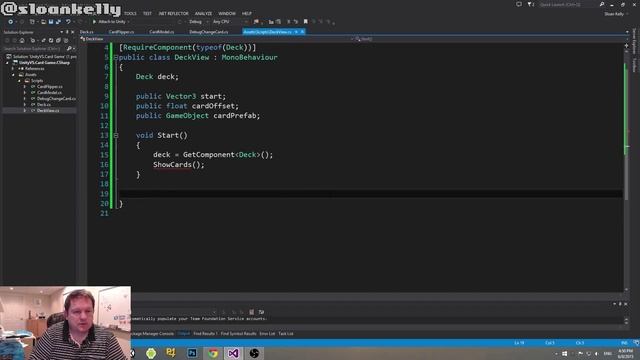The image size is (640, 360).
Task: Select DeckView.cs in Solution Explorer
Action: pyautogui.click(x=48, y=111)
